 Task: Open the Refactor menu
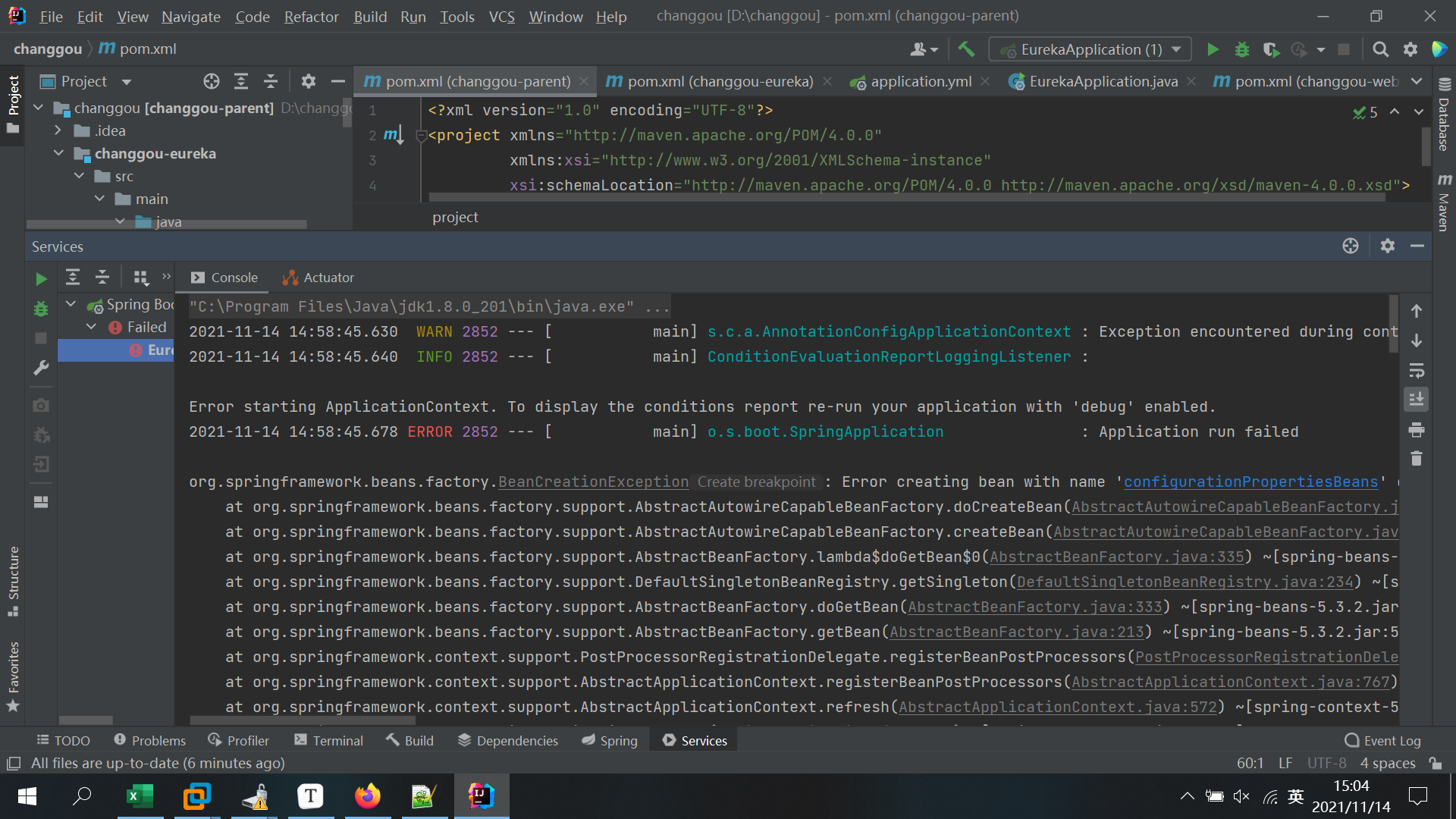[x=311, y=17]
